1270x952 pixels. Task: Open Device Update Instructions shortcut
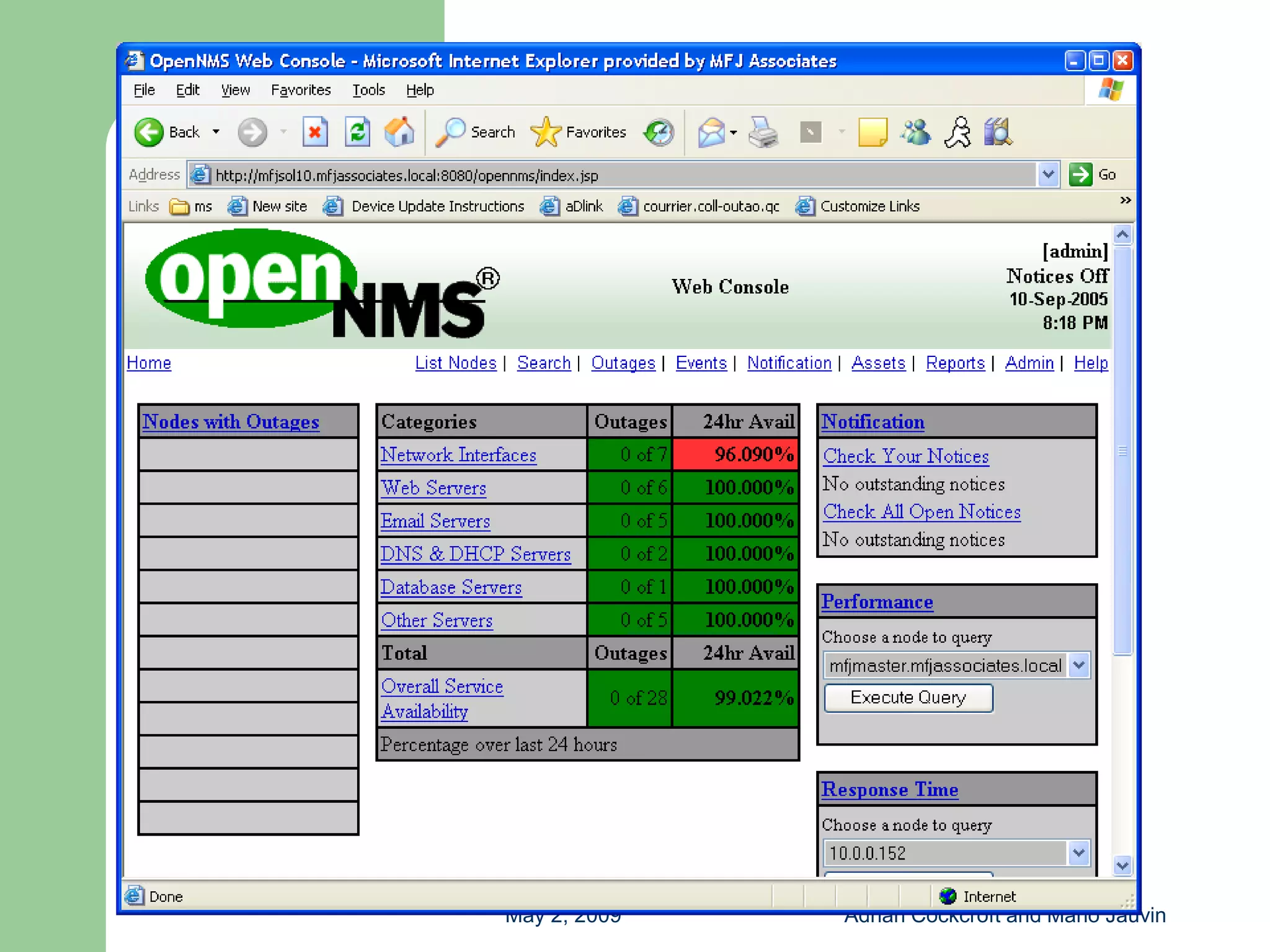[424, 206]
